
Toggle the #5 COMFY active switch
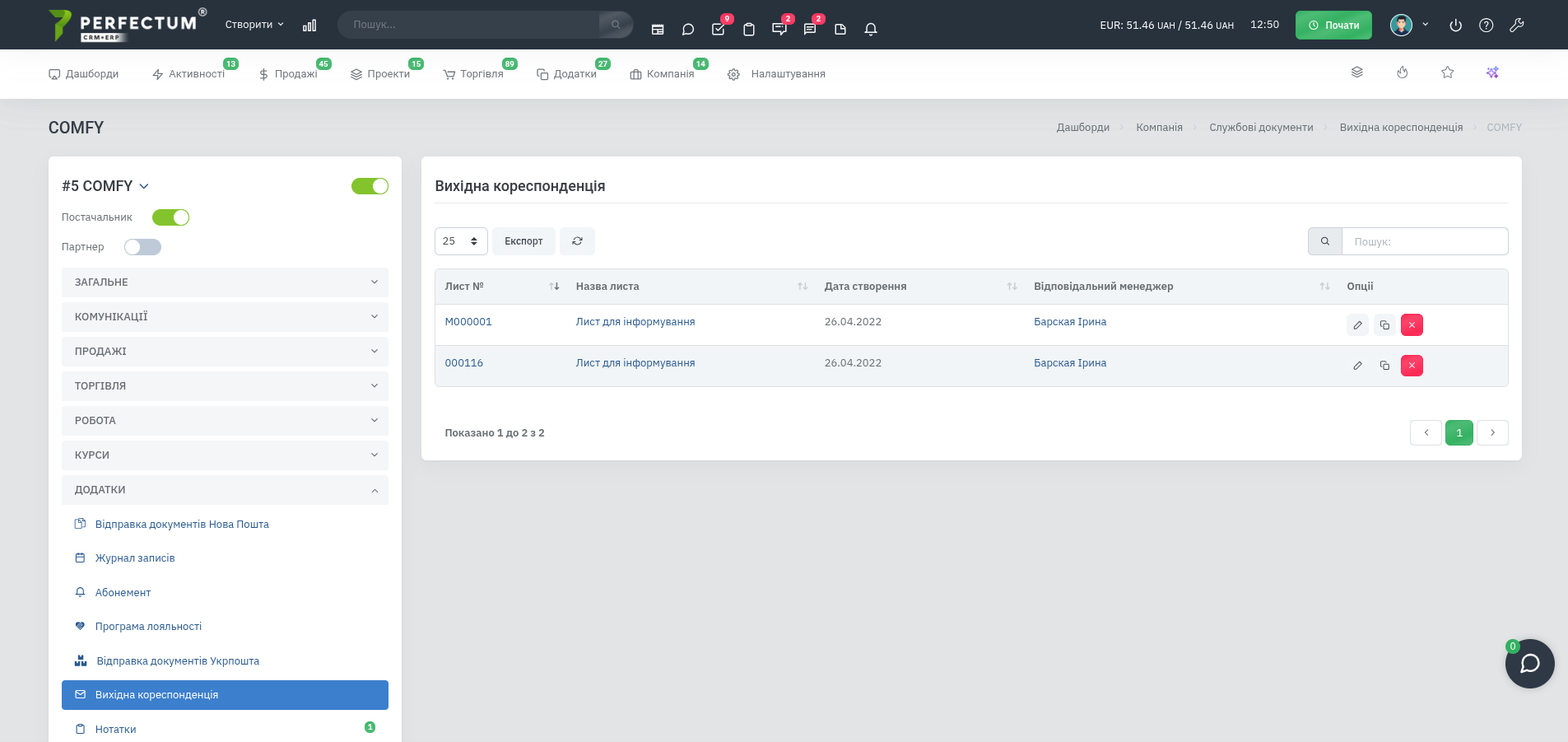[370, 186]
